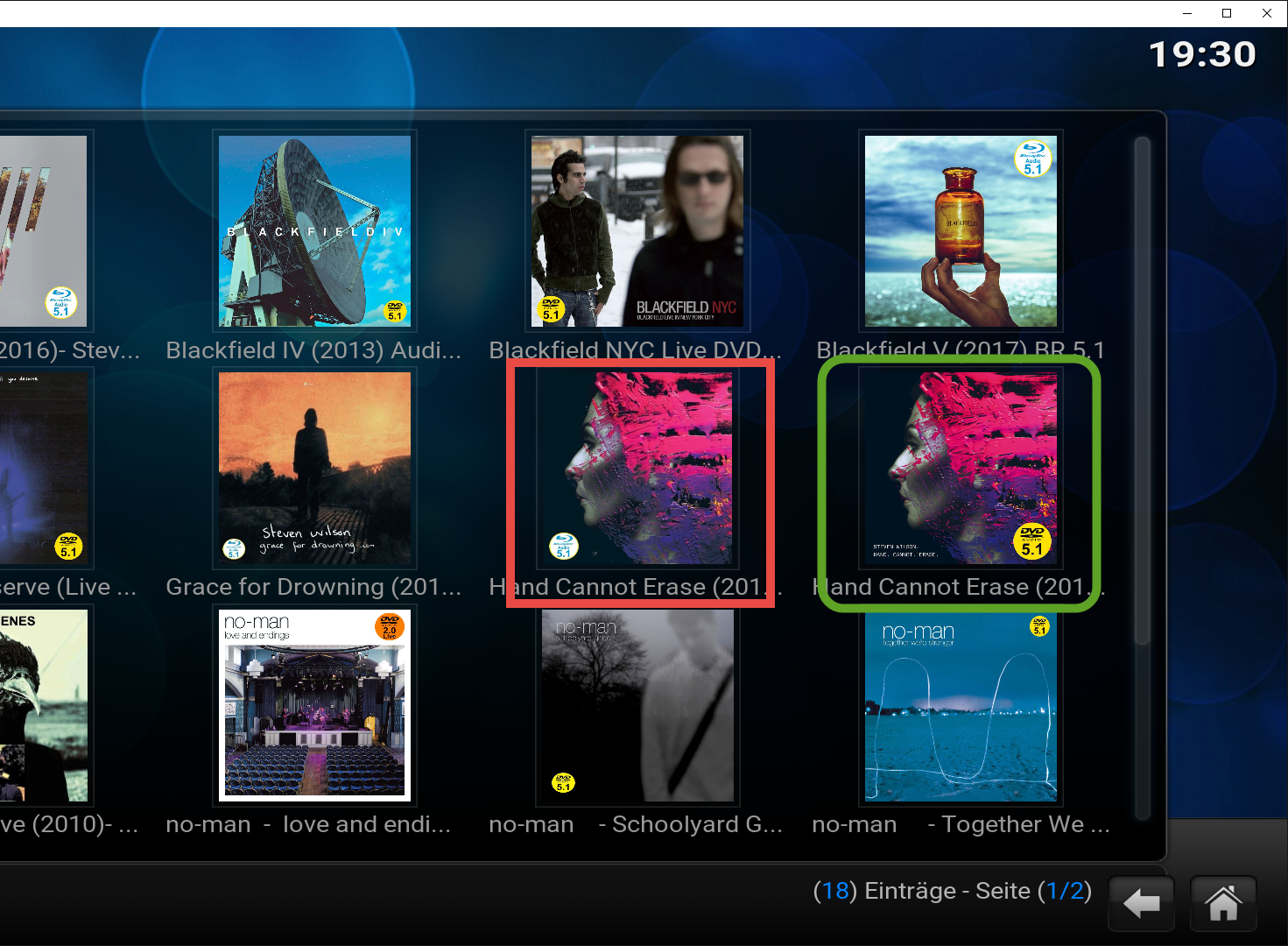Open Hand Cannot Erase Blu-ray cover
1288x946 pixels.
pyautogui.click(x=637, y=468)
